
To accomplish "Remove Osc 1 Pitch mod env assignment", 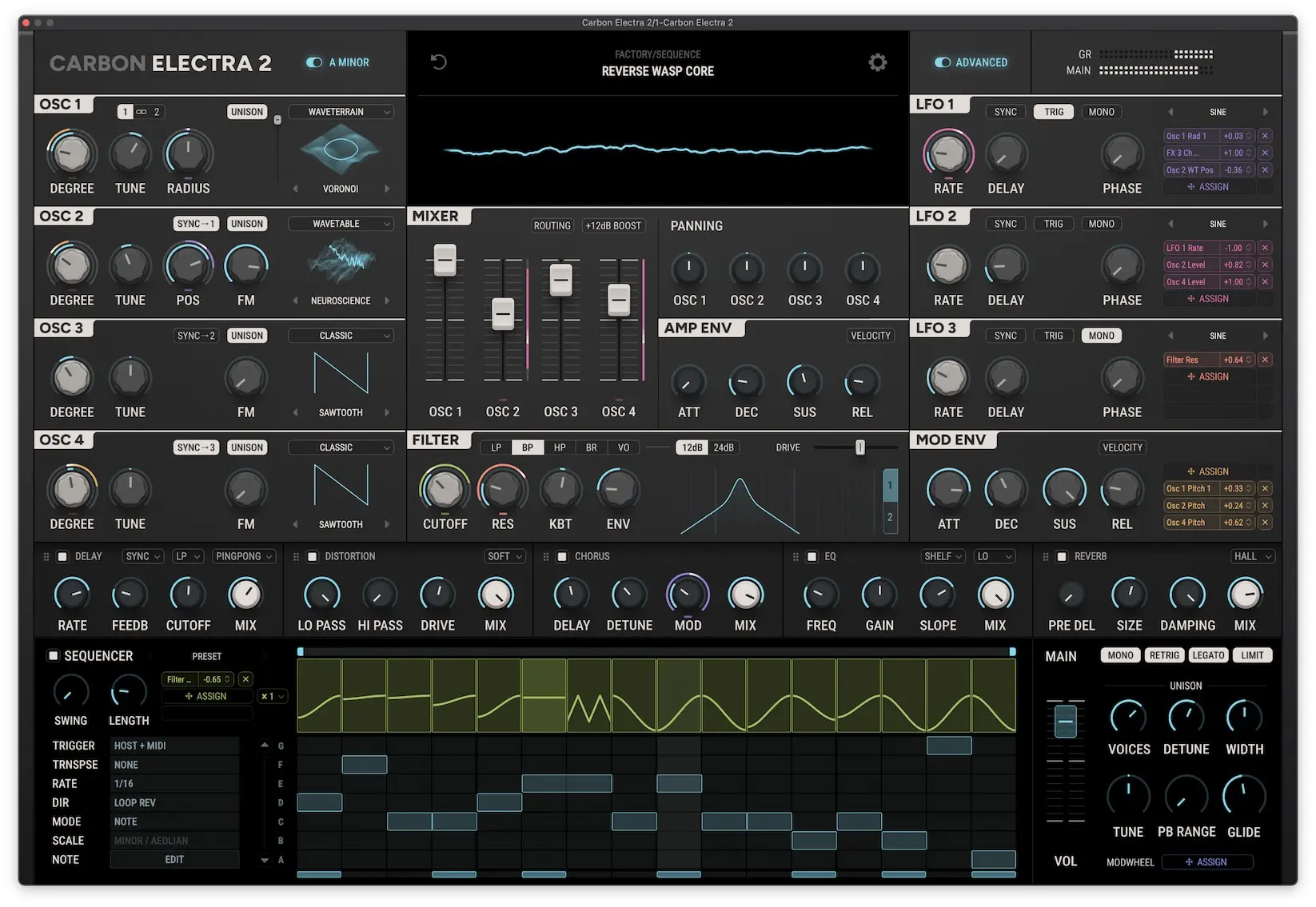I will point(1265,488).
